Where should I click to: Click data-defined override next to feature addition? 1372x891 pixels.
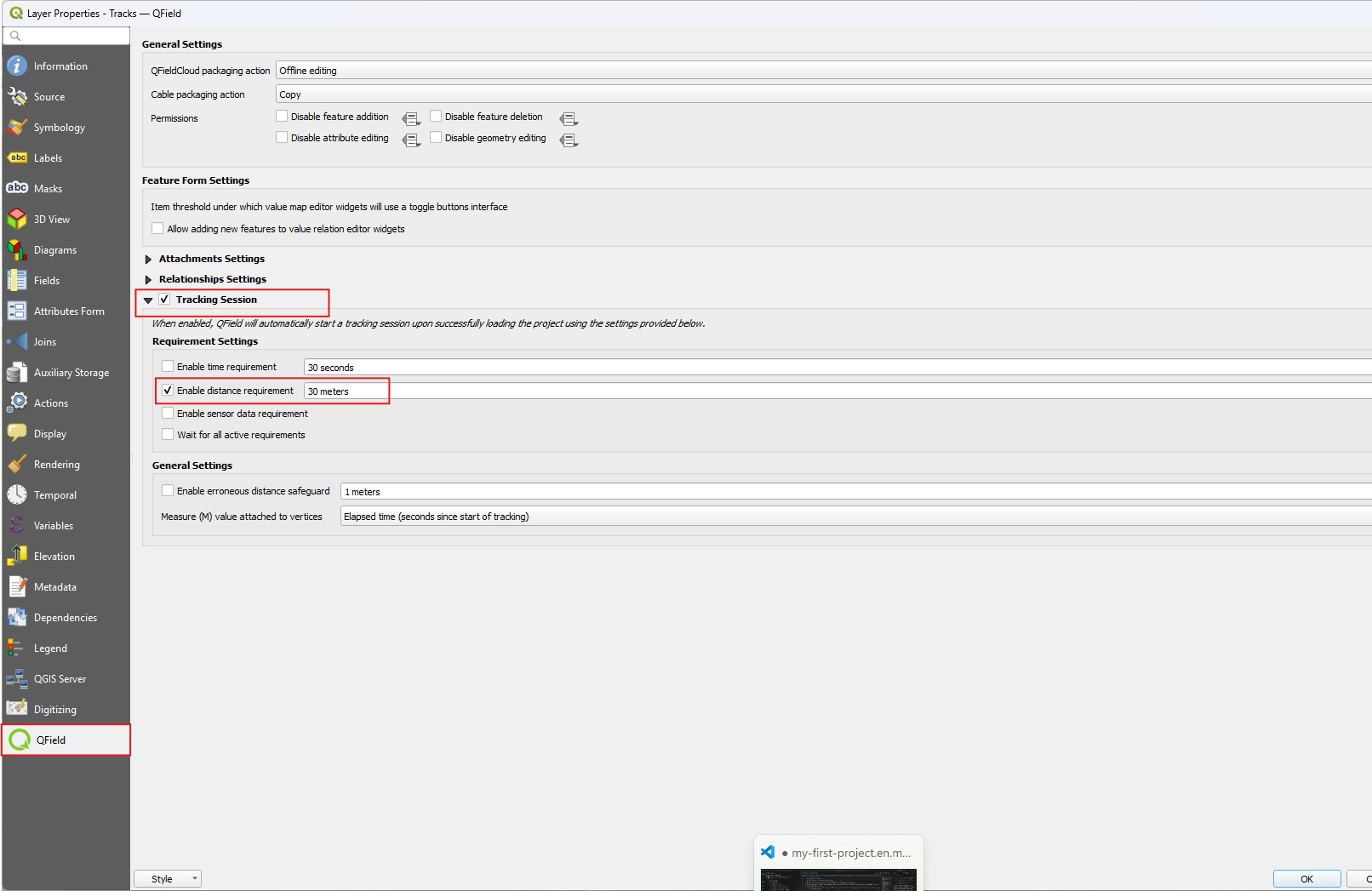click(411, 119)
